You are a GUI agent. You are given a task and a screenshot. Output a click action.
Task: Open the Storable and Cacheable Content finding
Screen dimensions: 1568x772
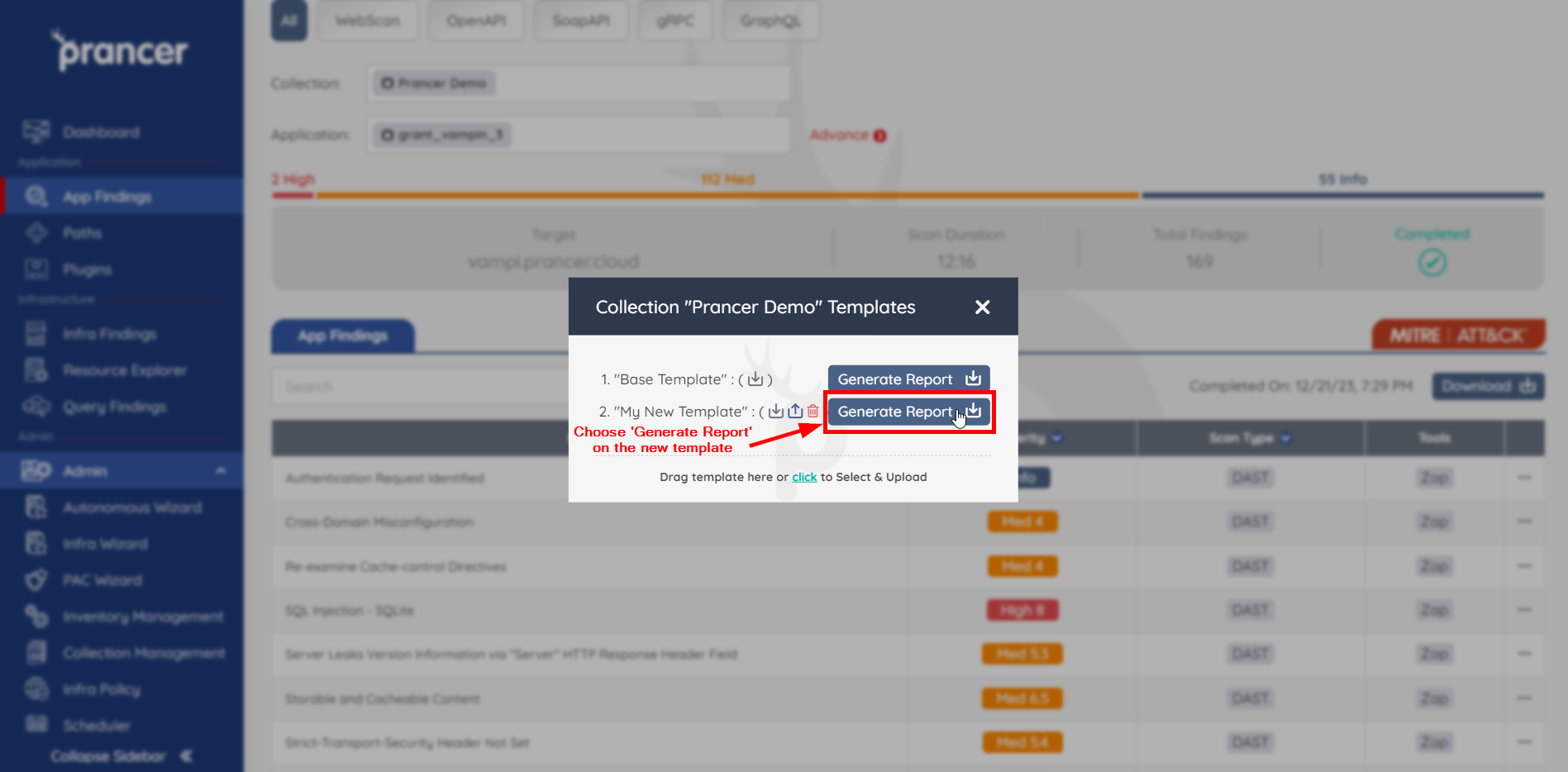[383, 699]
